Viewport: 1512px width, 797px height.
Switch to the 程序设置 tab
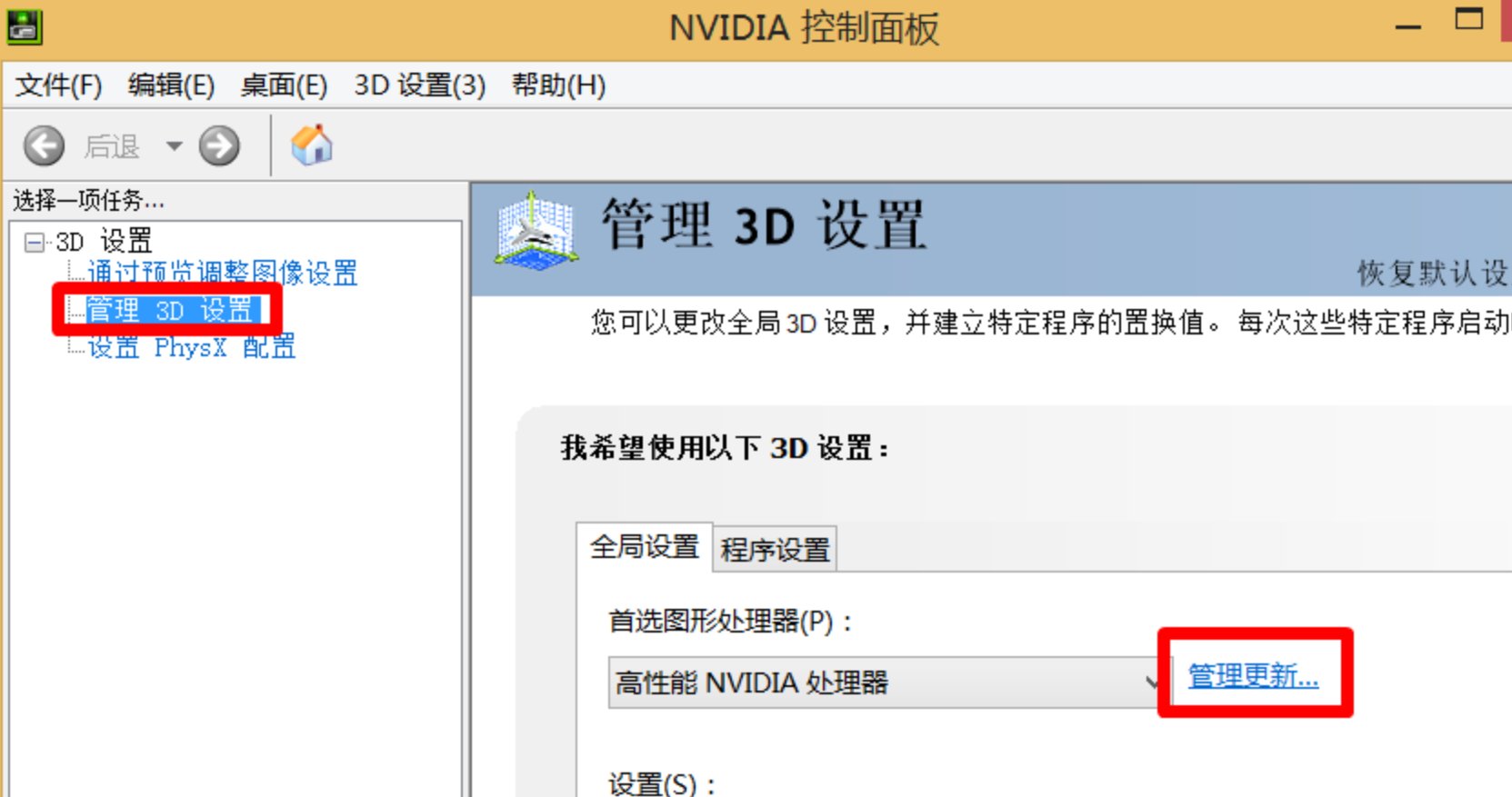[775, 550]
